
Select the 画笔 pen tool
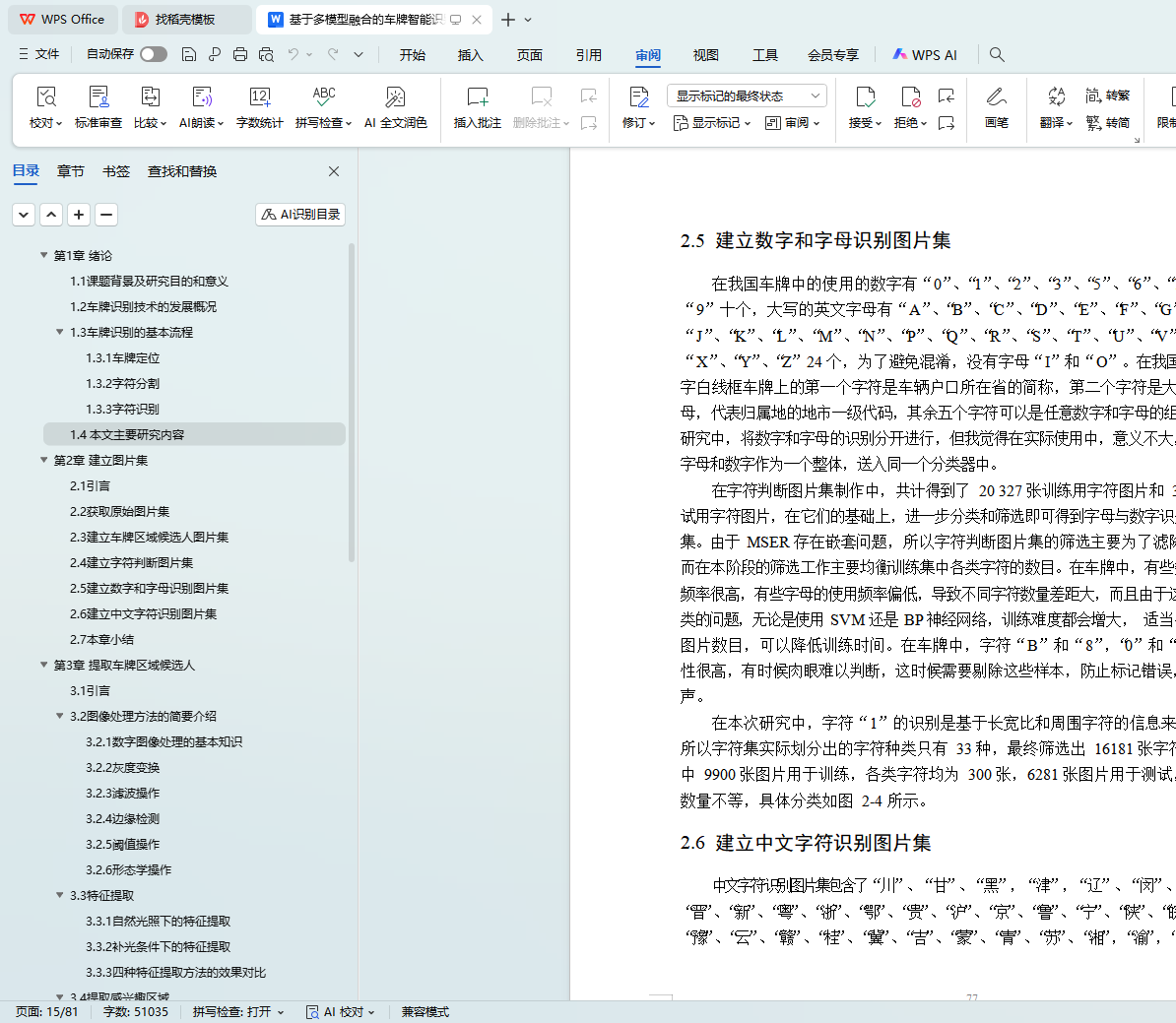(x=996, y=97)
